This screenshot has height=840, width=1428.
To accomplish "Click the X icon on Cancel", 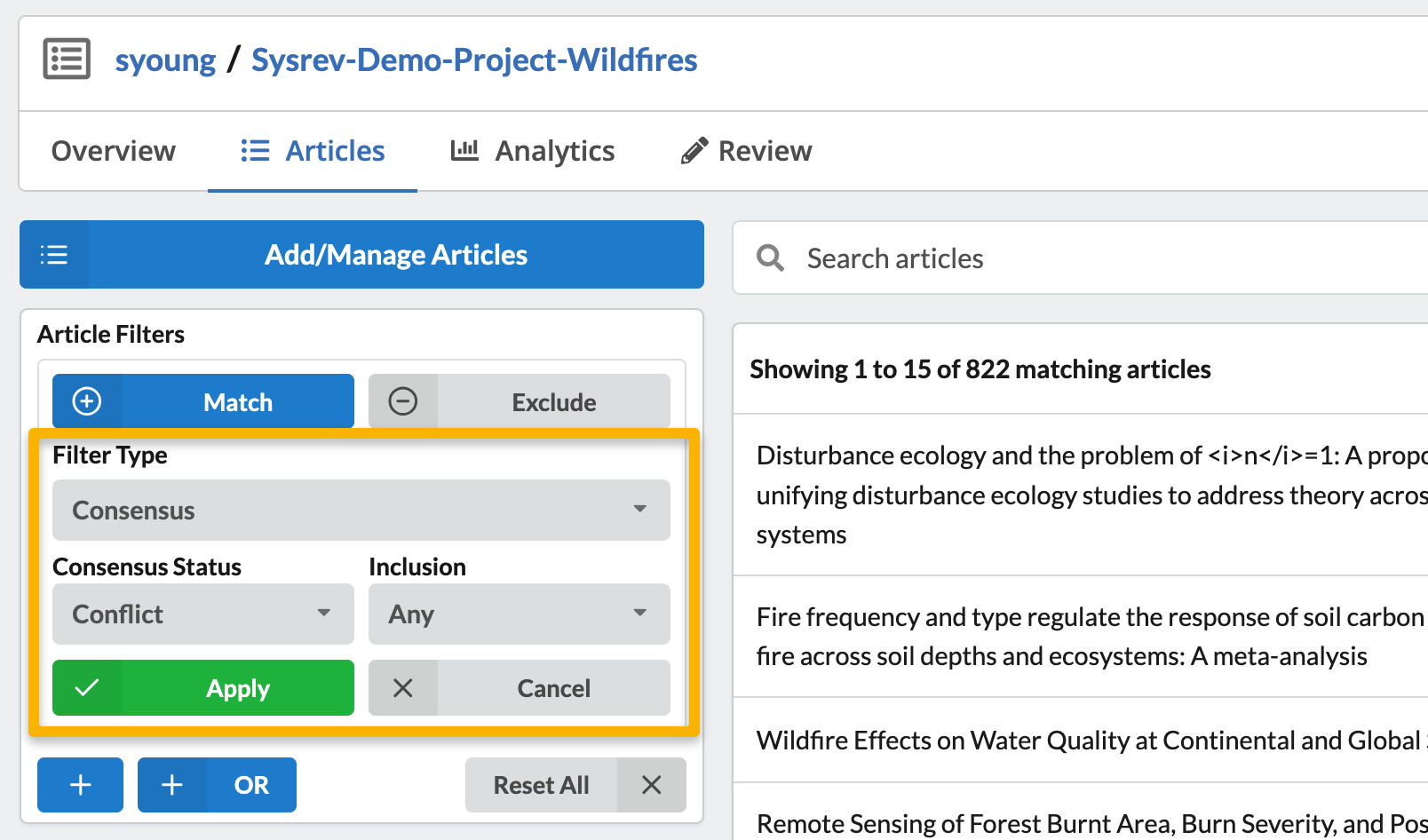I will [403, 688].
